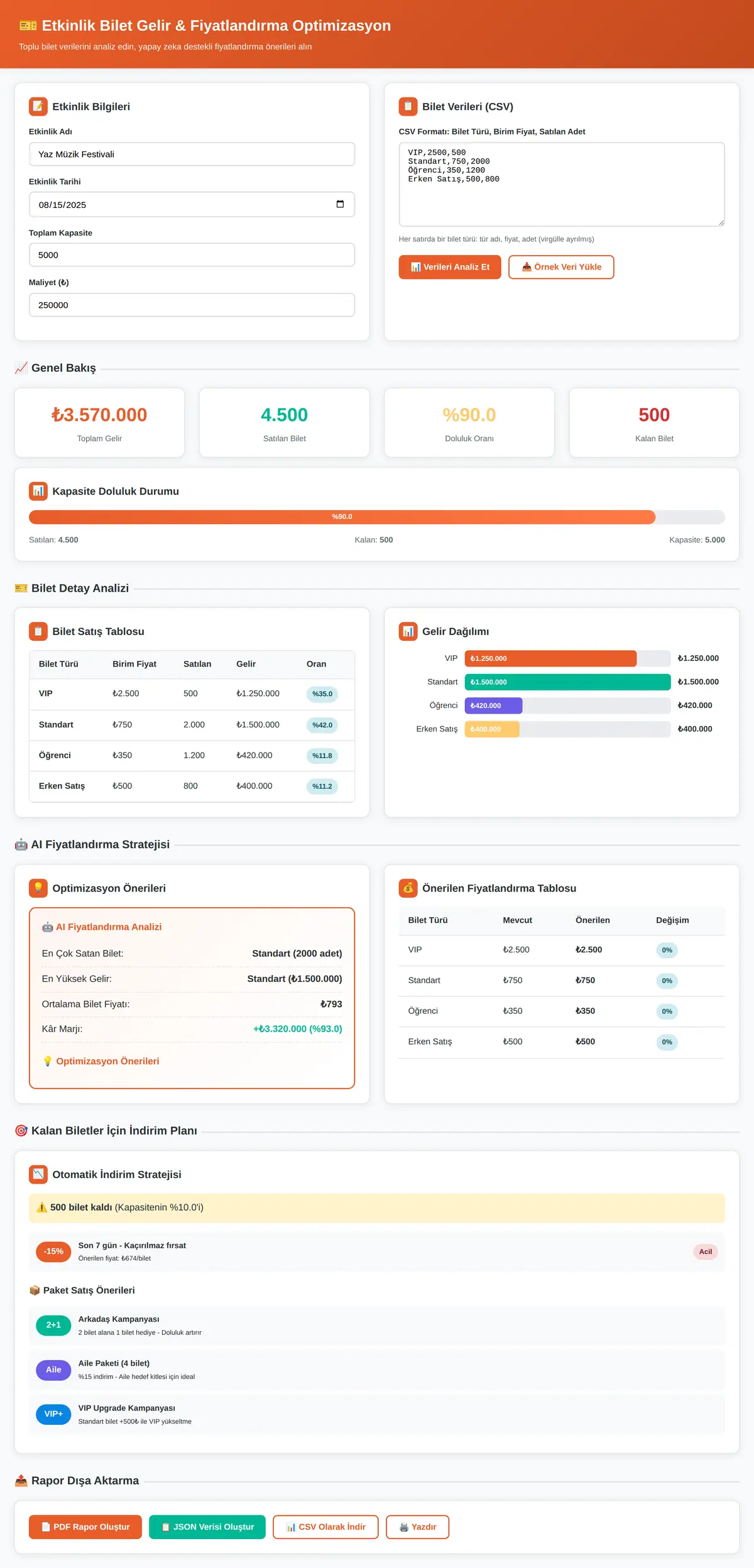
Task: Click the Değişim column header
Action: (672, 920)
